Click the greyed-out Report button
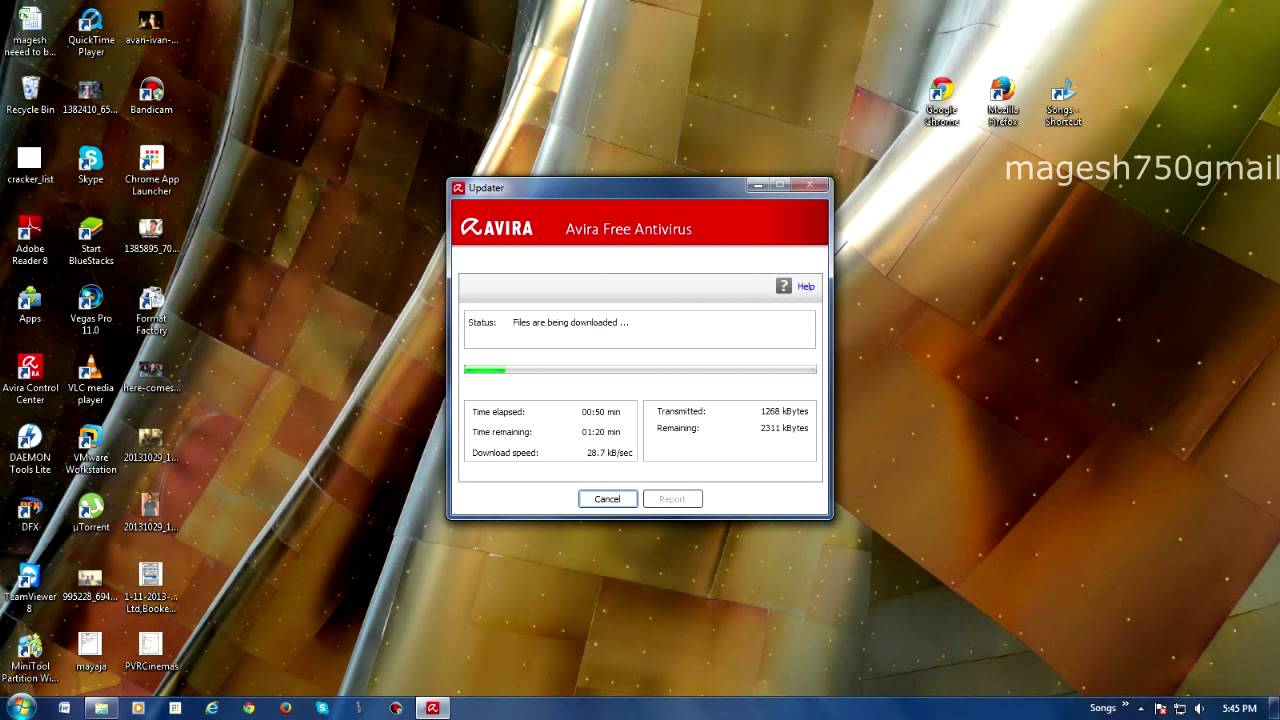 [x=672, y=499]
